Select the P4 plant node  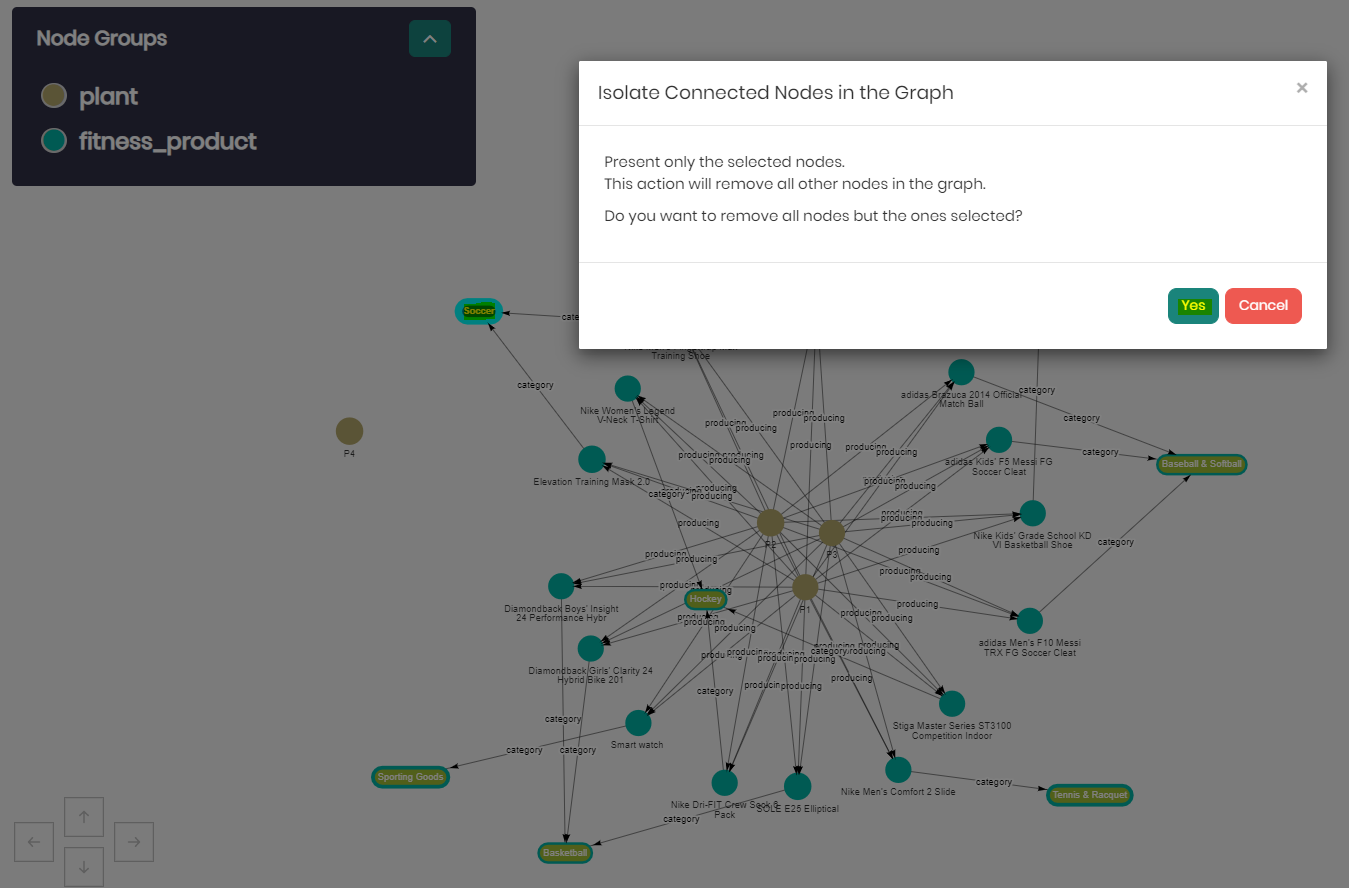click(349, 430)
